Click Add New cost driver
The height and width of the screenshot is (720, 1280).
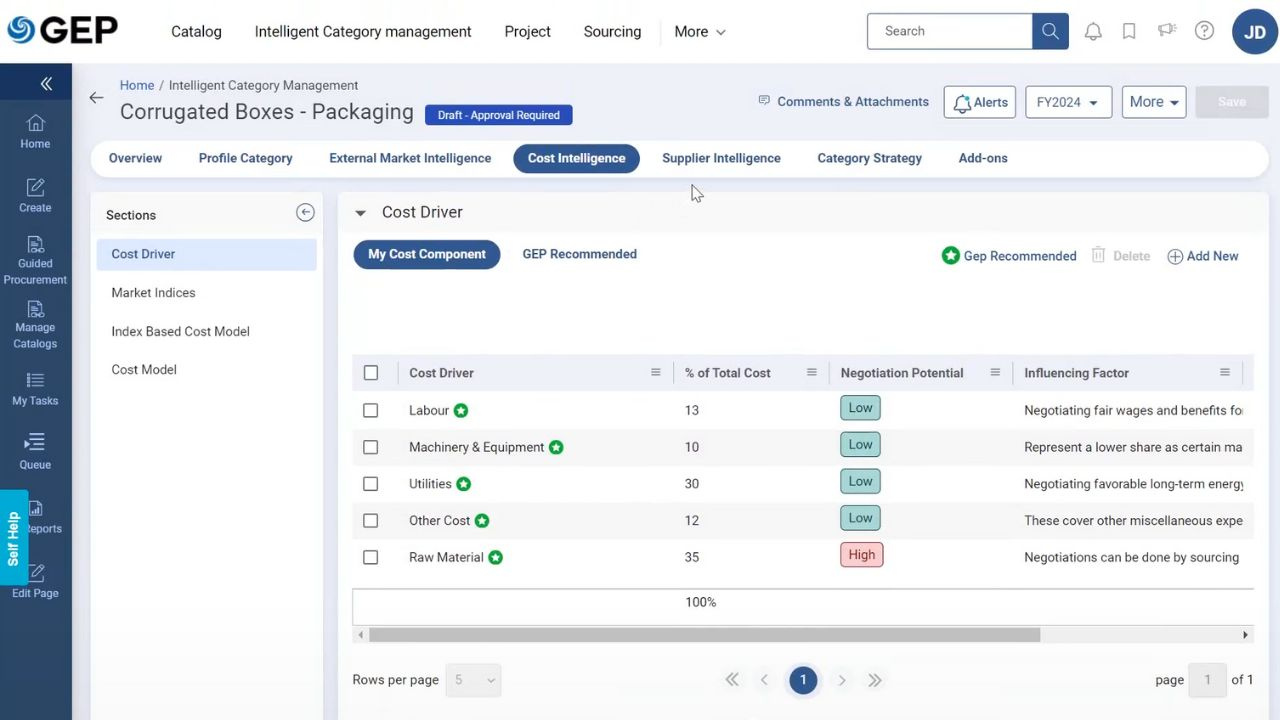pyautogui.click(x=1203, y=256)
